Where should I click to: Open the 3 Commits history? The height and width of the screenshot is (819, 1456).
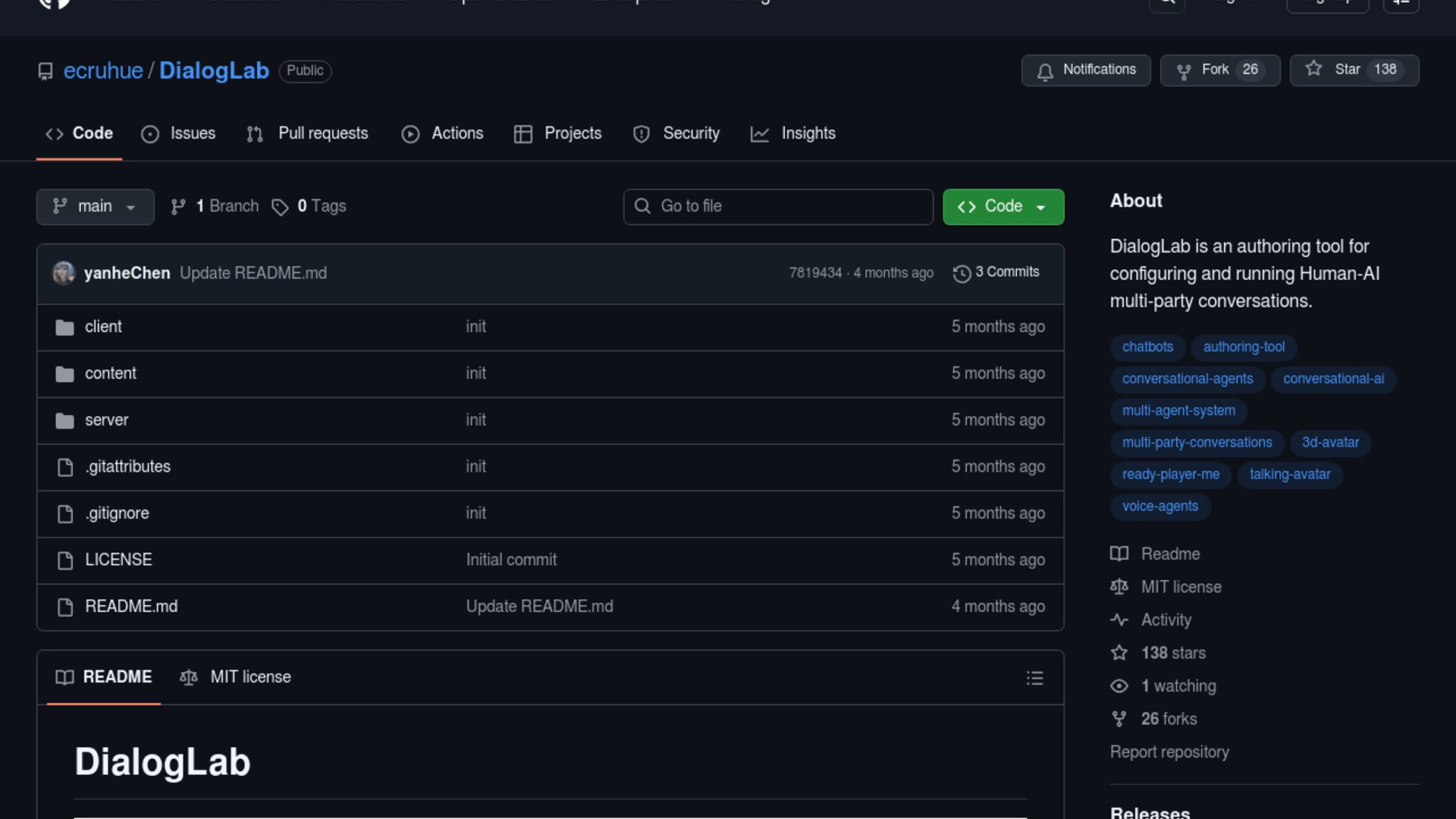tap(996, 272)
